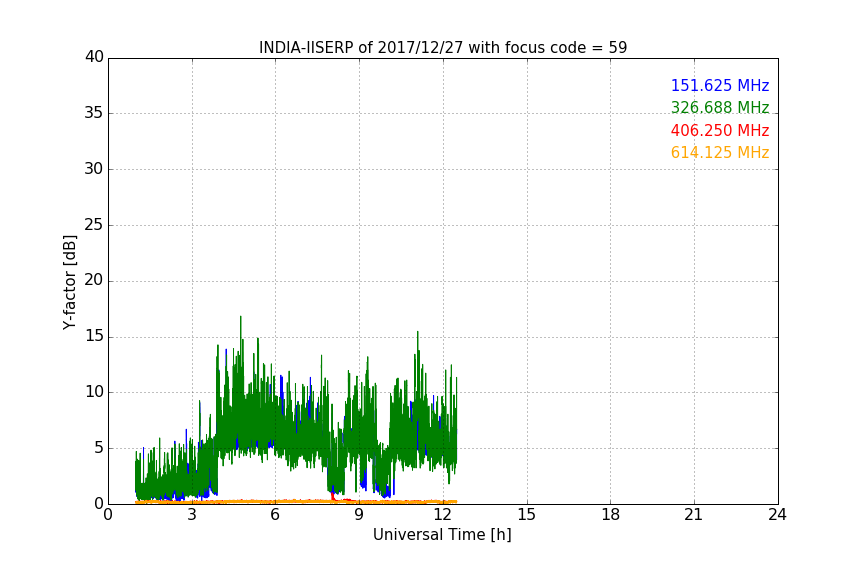The height and width of the screenshot is (576, 864).
Task: Select the 614.125 MHz legend label
Action: pyautogui.click(x=720, y=153)
